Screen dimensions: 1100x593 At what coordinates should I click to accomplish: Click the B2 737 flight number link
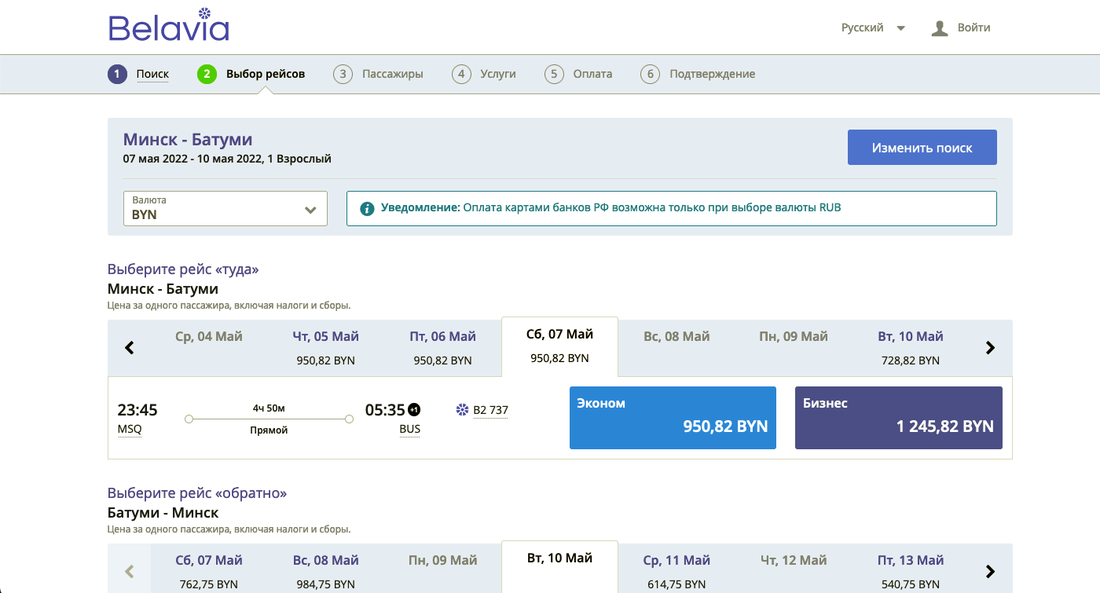pos(490,410)
